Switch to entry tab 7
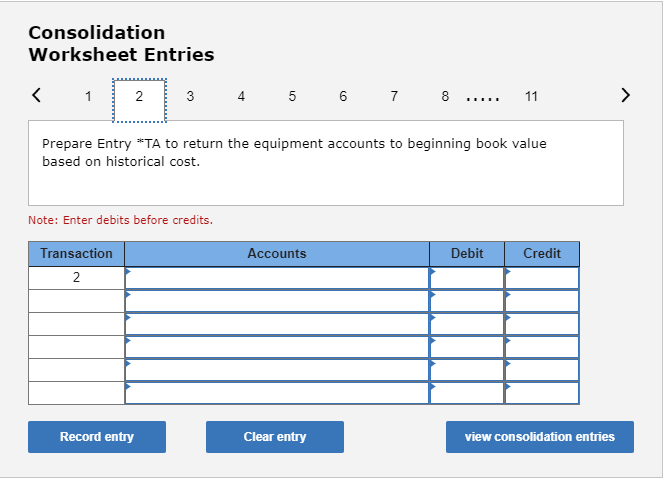 click(x=394, y=96)
